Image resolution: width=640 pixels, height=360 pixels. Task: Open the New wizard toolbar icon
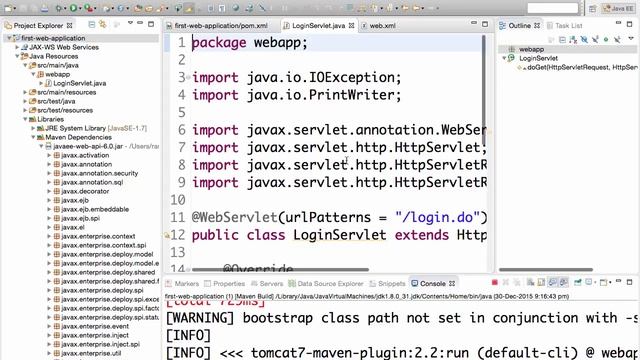coord(8,8)
